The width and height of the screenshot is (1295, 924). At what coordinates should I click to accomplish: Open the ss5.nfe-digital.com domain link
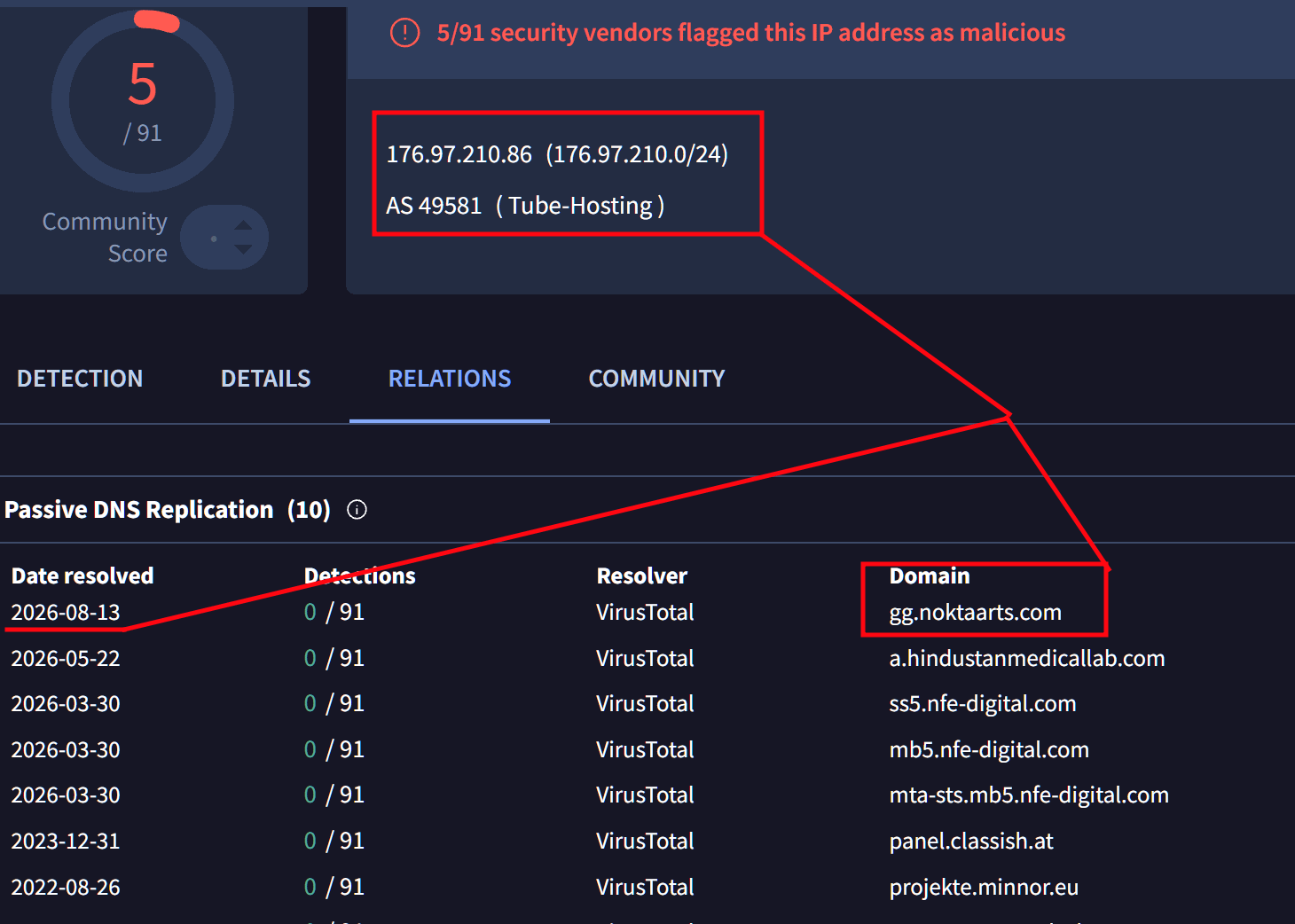click(982, 704)
